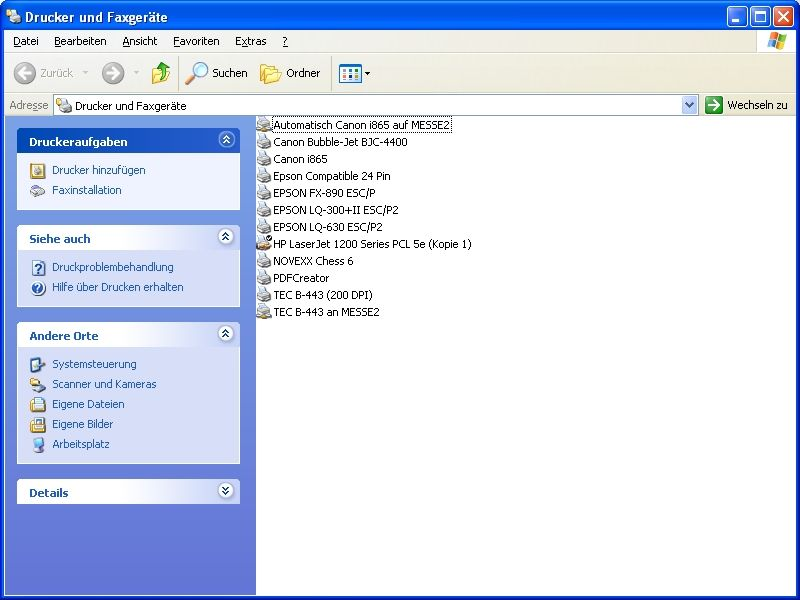
Task: Open Eigene Dateien link
Action: pyautogui.click(x=88, y=404)
